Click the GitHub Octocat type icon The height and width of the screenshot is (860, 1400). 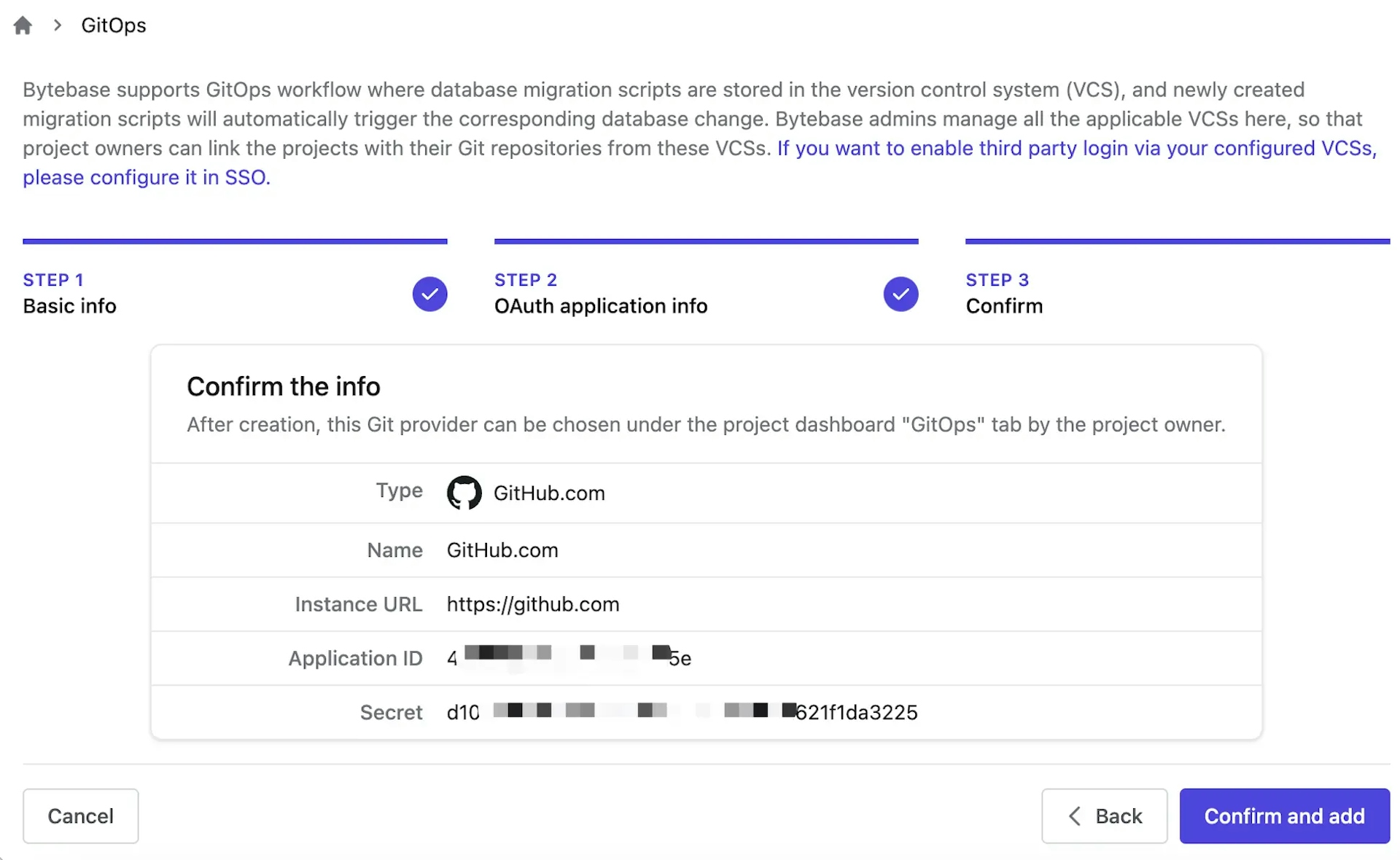pyautogui.click(x=463, y=491)
